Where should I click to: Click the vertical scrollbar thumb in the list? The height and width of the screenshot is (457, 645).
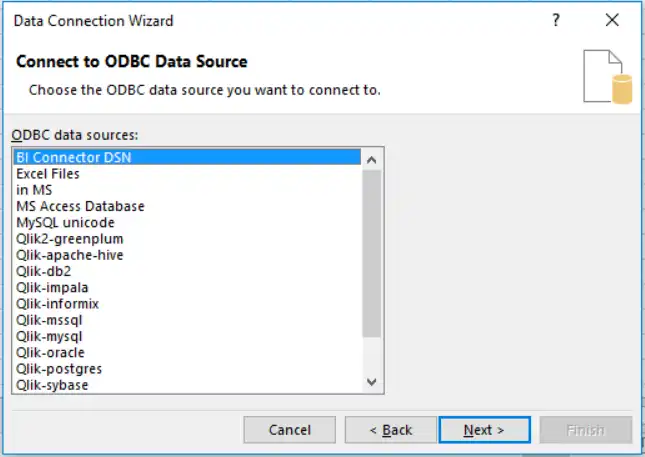click(371, 253)
